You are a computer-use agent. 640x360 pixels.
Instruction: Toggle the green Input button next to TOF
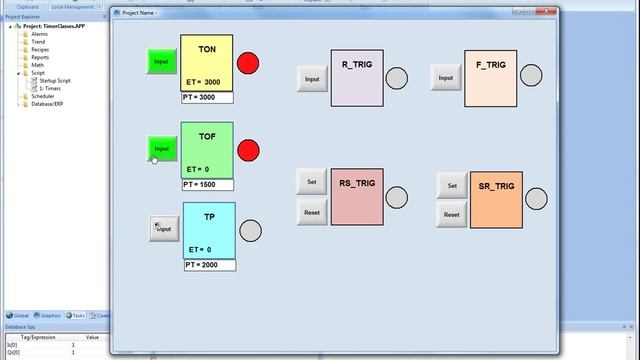pos(162,149)
